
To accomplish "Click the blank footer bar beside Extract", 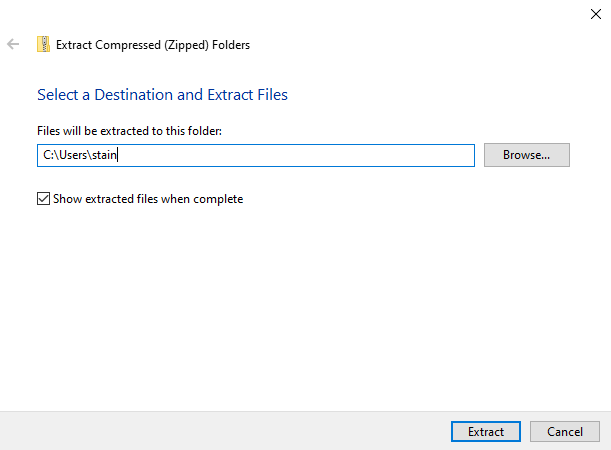I will click(x=225, y=431).
